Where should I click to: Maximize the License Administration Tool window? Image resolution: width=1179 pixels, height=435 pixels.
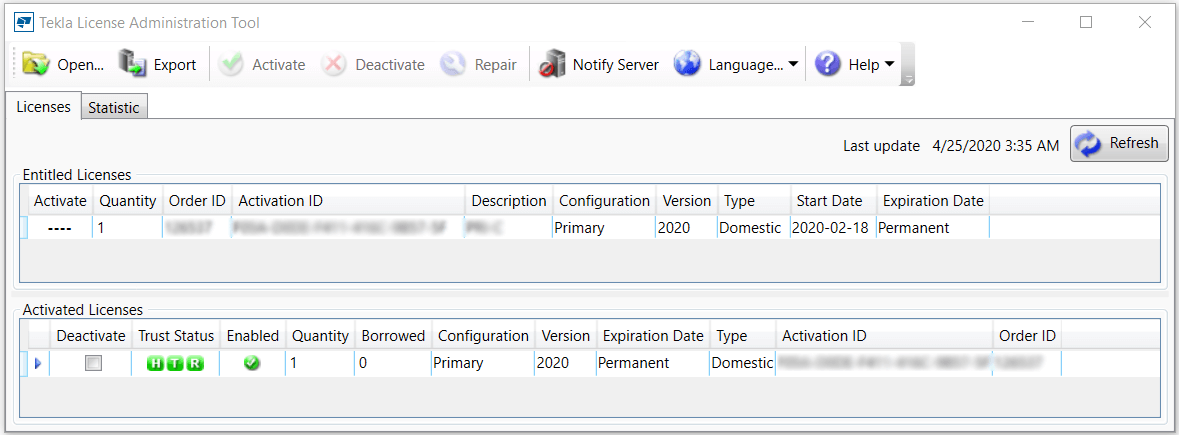1086,23
